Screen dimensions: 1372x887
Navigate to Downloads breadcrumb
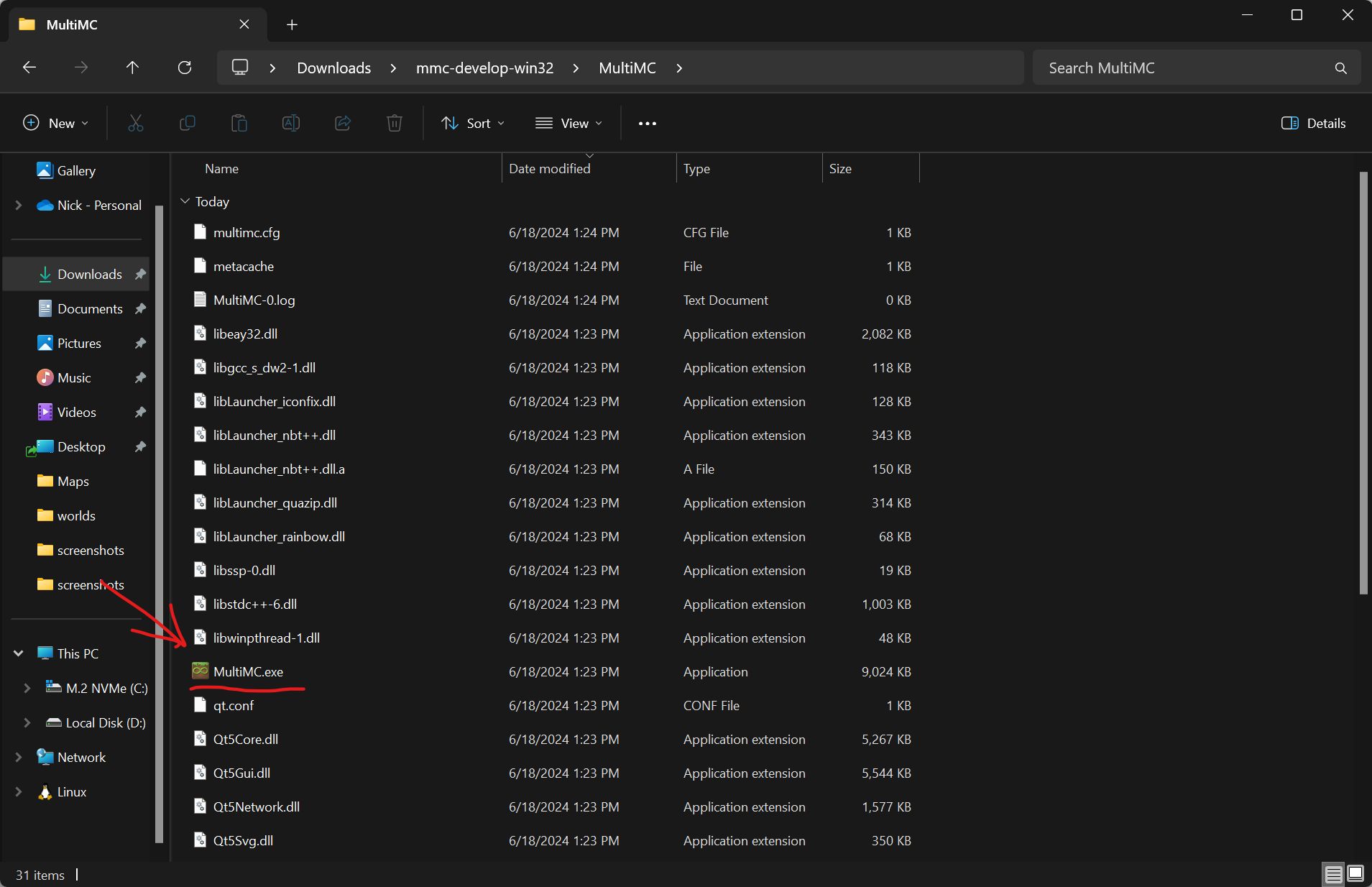click(x=333, y=68)
